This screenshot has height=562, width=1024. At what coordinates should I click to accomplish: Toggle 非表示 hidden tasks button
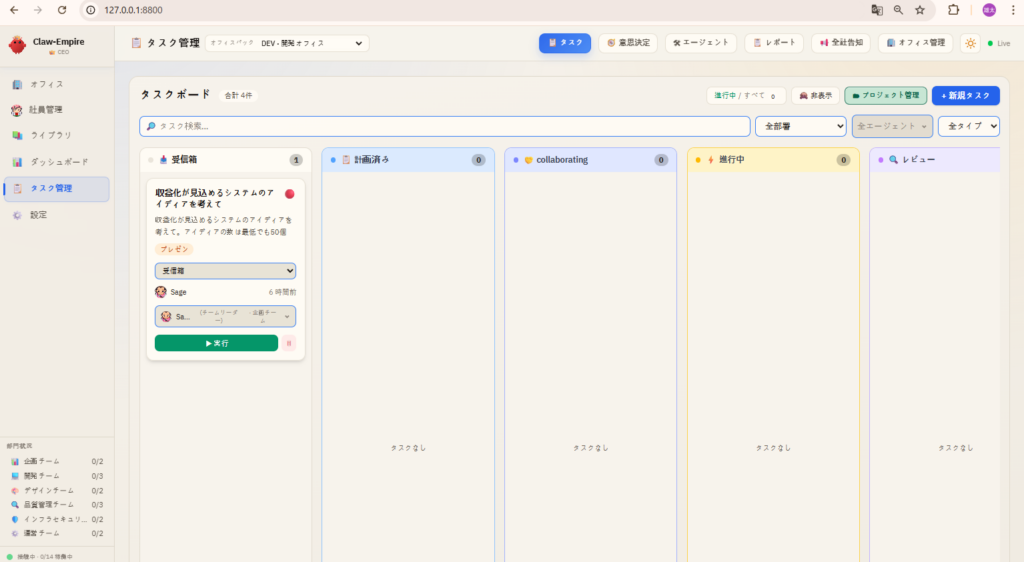[815, 96]
